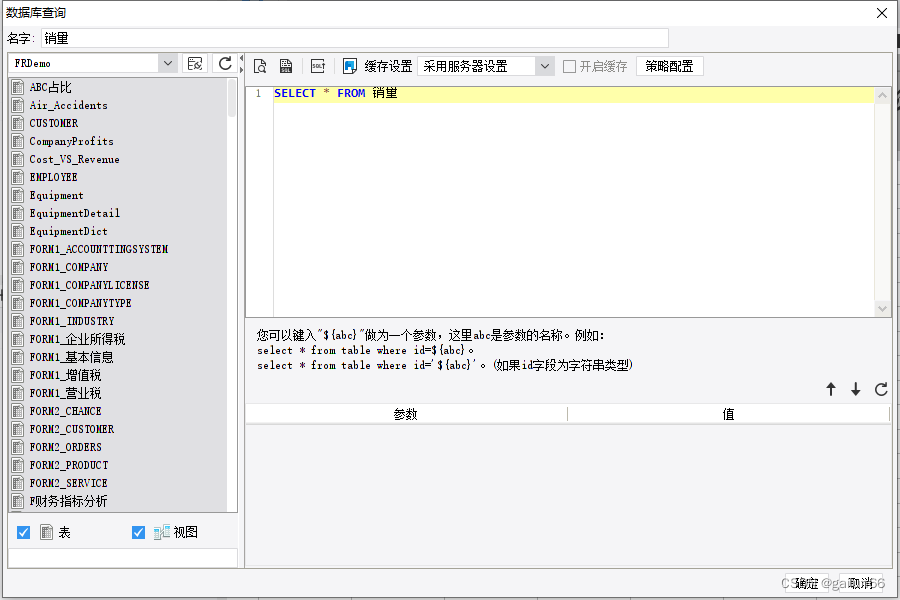Open the FRDemo connection dropdown

[168, 63]
